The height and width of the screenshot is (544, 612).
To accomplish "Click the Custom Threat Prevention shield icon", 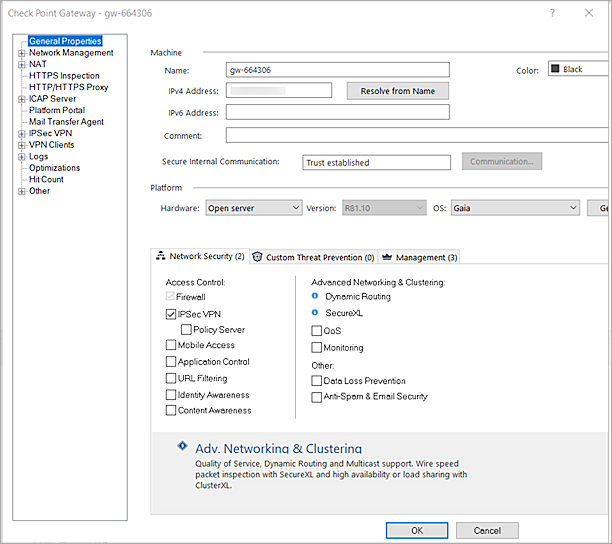I will pos(257,257).
